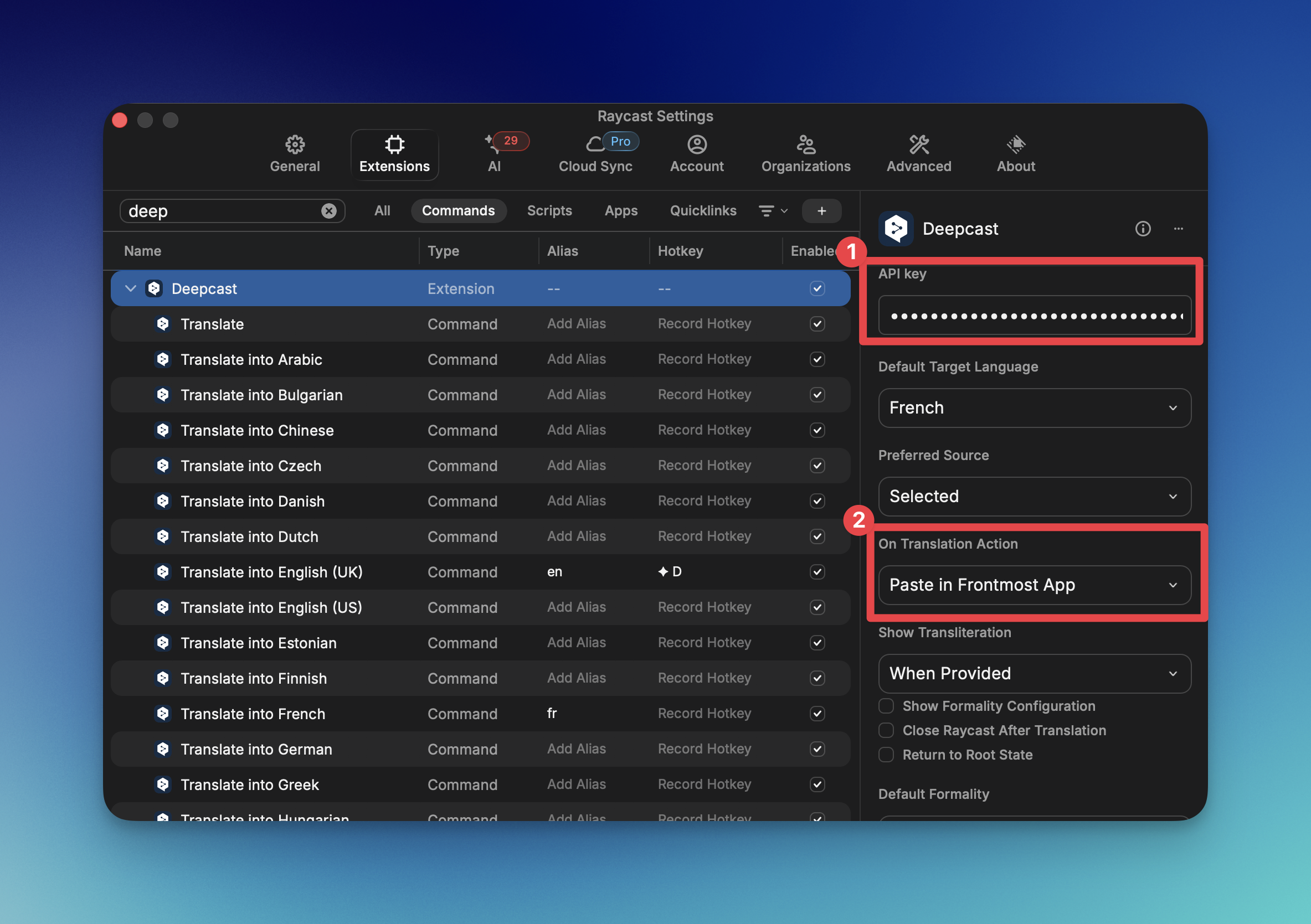
Task: Open the General settings gear icon
Action: coord(295,144)
